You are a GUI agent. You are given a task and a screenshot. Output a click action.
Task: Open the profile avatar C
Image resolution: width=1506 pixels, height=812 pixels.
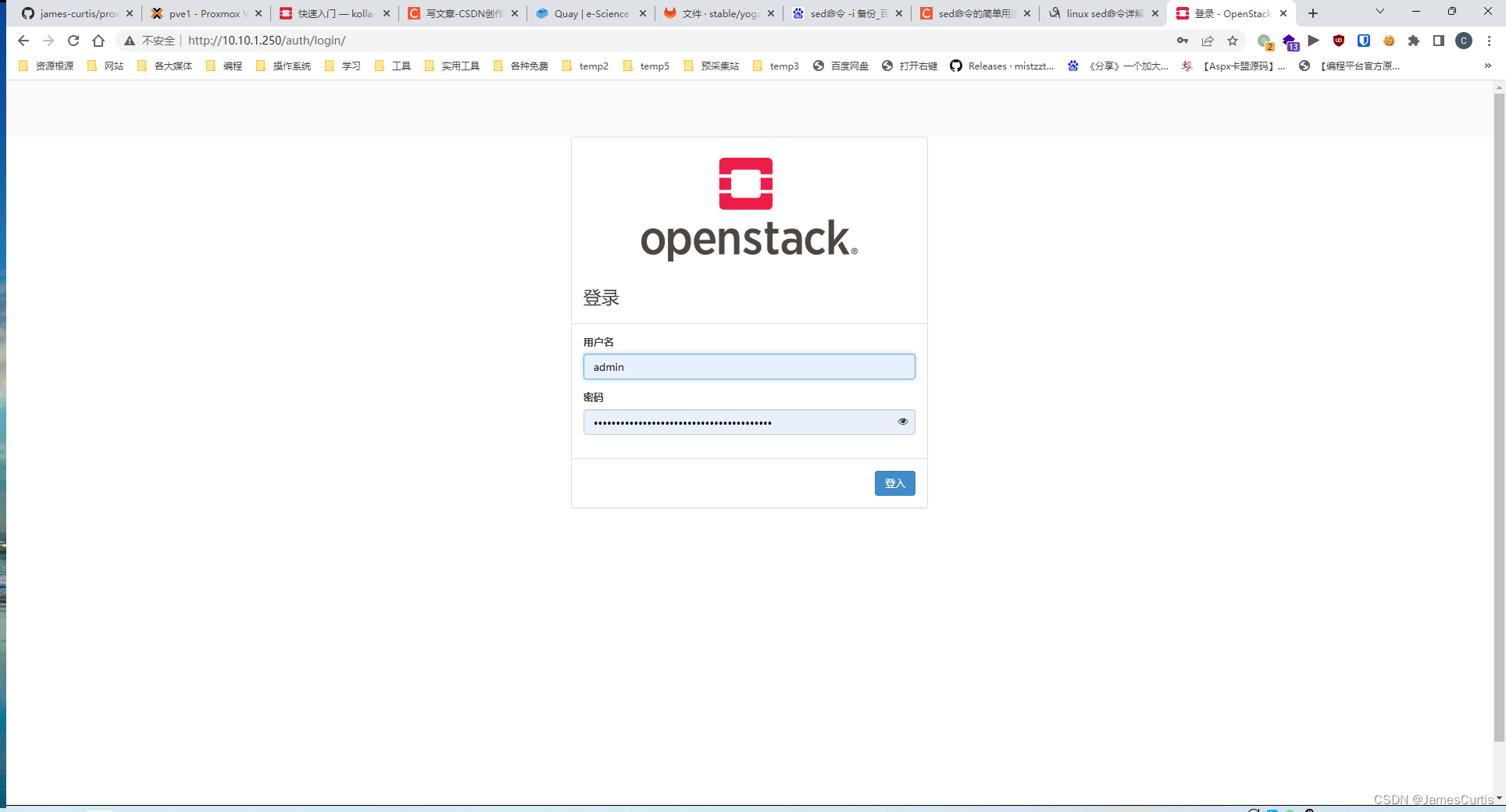pos(1464,41)
